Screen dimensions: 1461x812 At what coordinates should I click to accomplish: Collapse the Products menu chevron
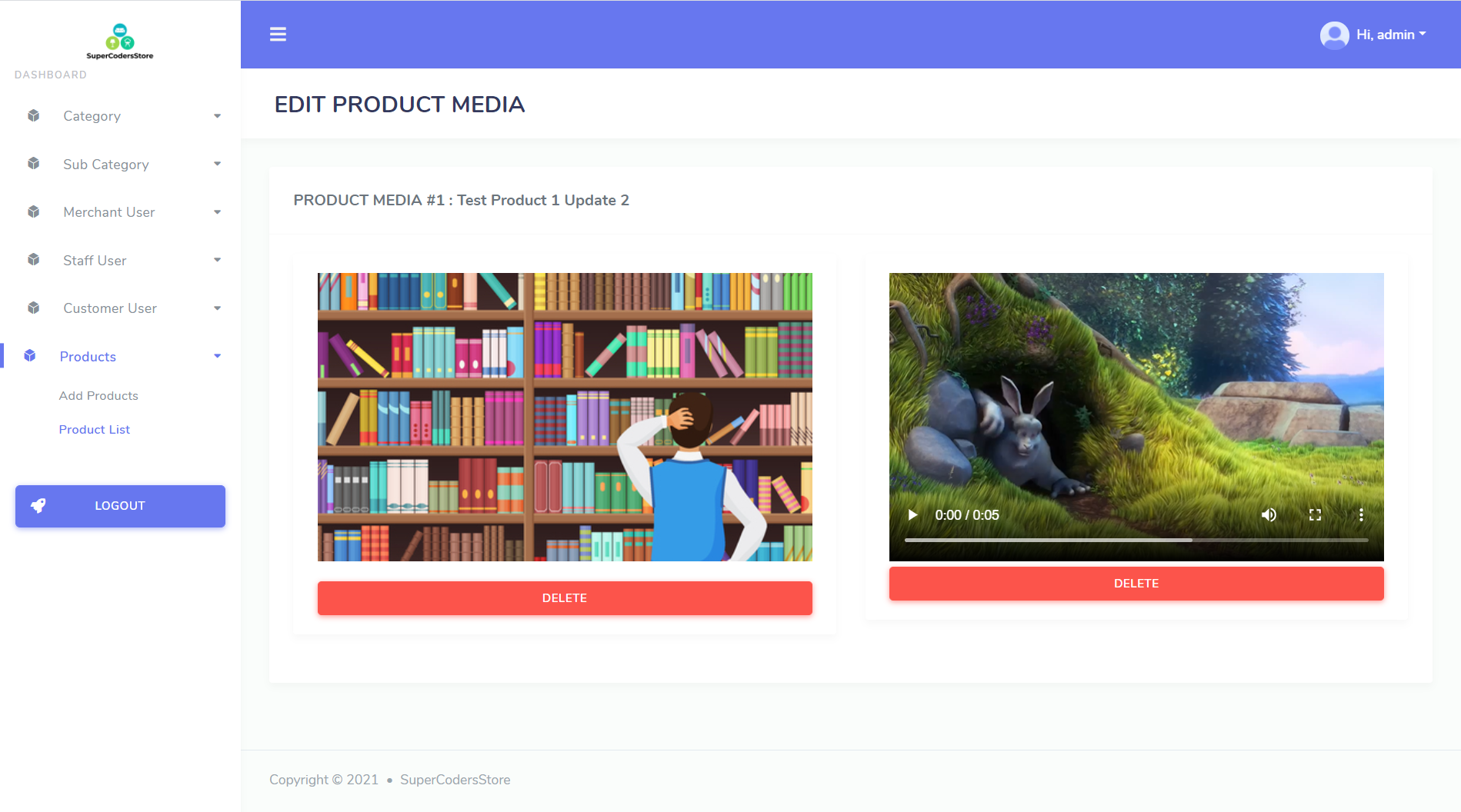click(x=218, y=355)
